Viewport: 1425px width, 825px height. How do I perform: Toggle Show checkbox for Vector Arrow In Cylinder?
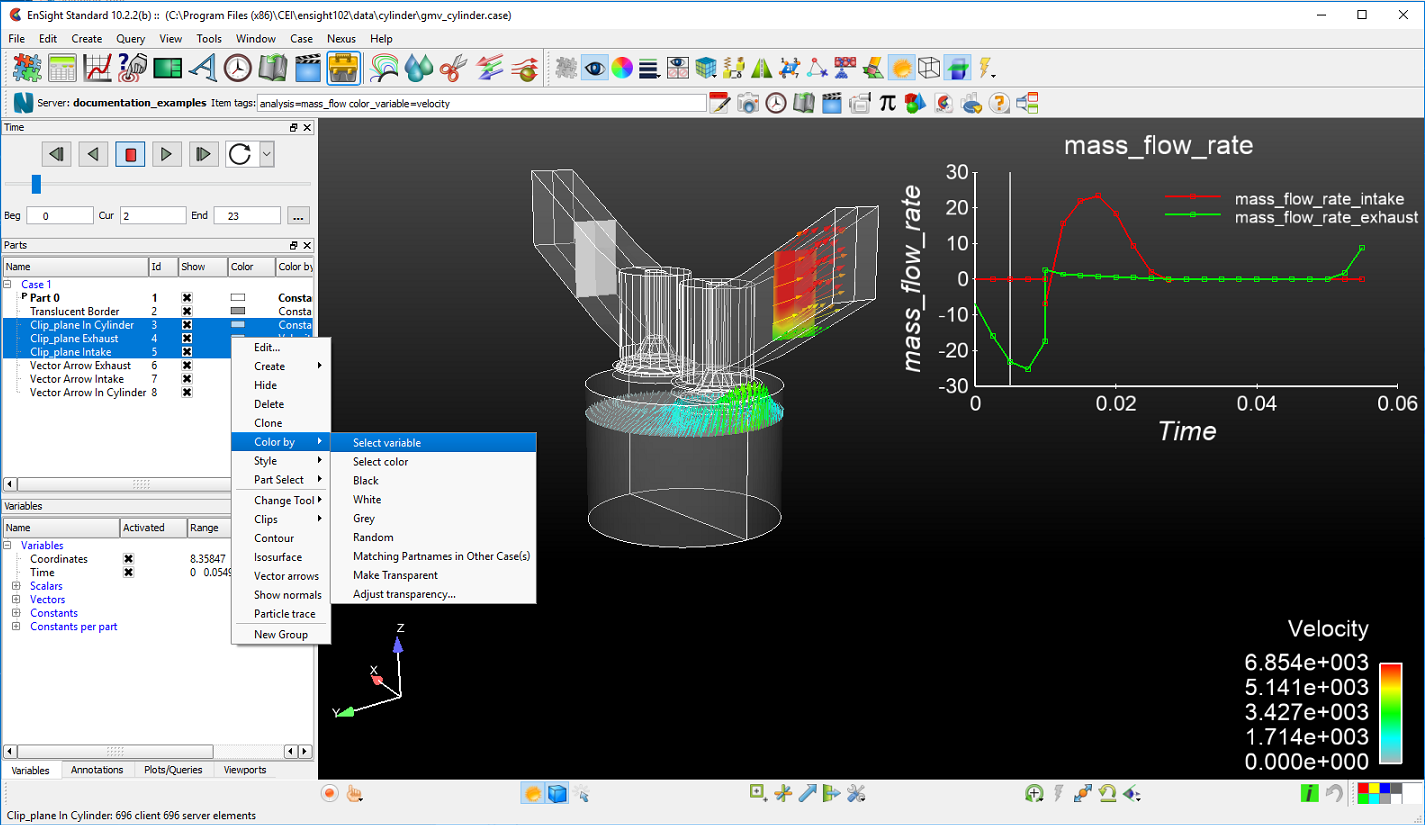(x=187, y=393)
